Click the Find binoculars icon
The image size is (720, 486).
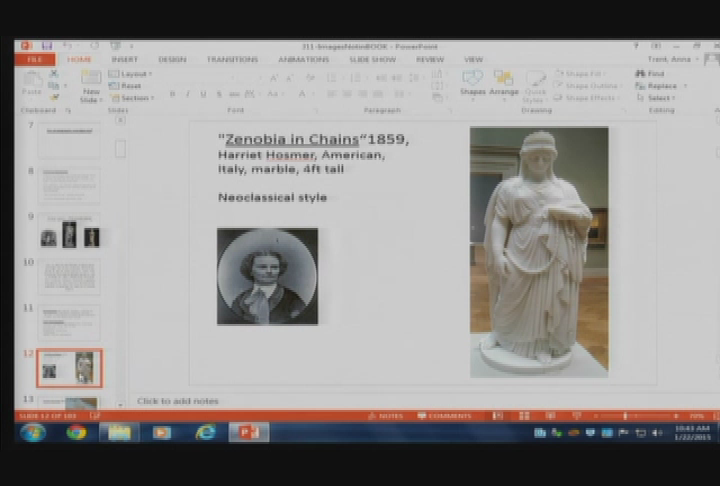(x=640, y=73)
